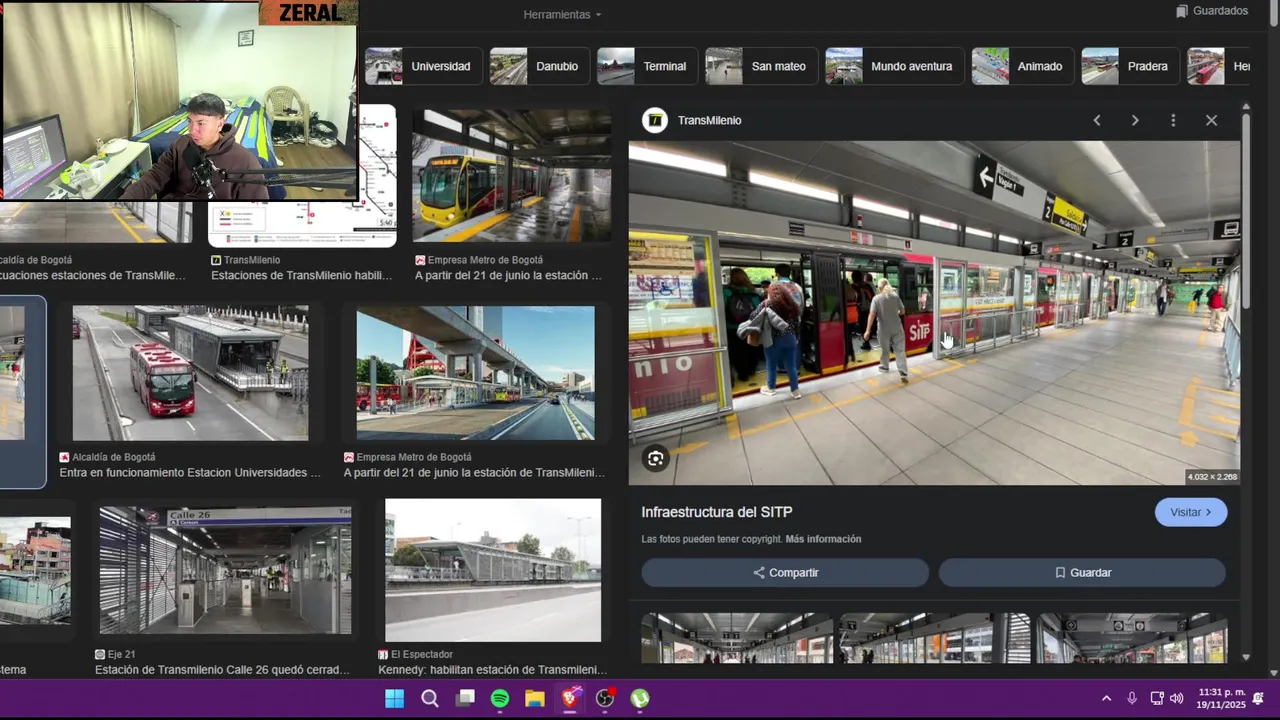Open taskbar Search
The image size is (1280, 720).
[430, 699]
